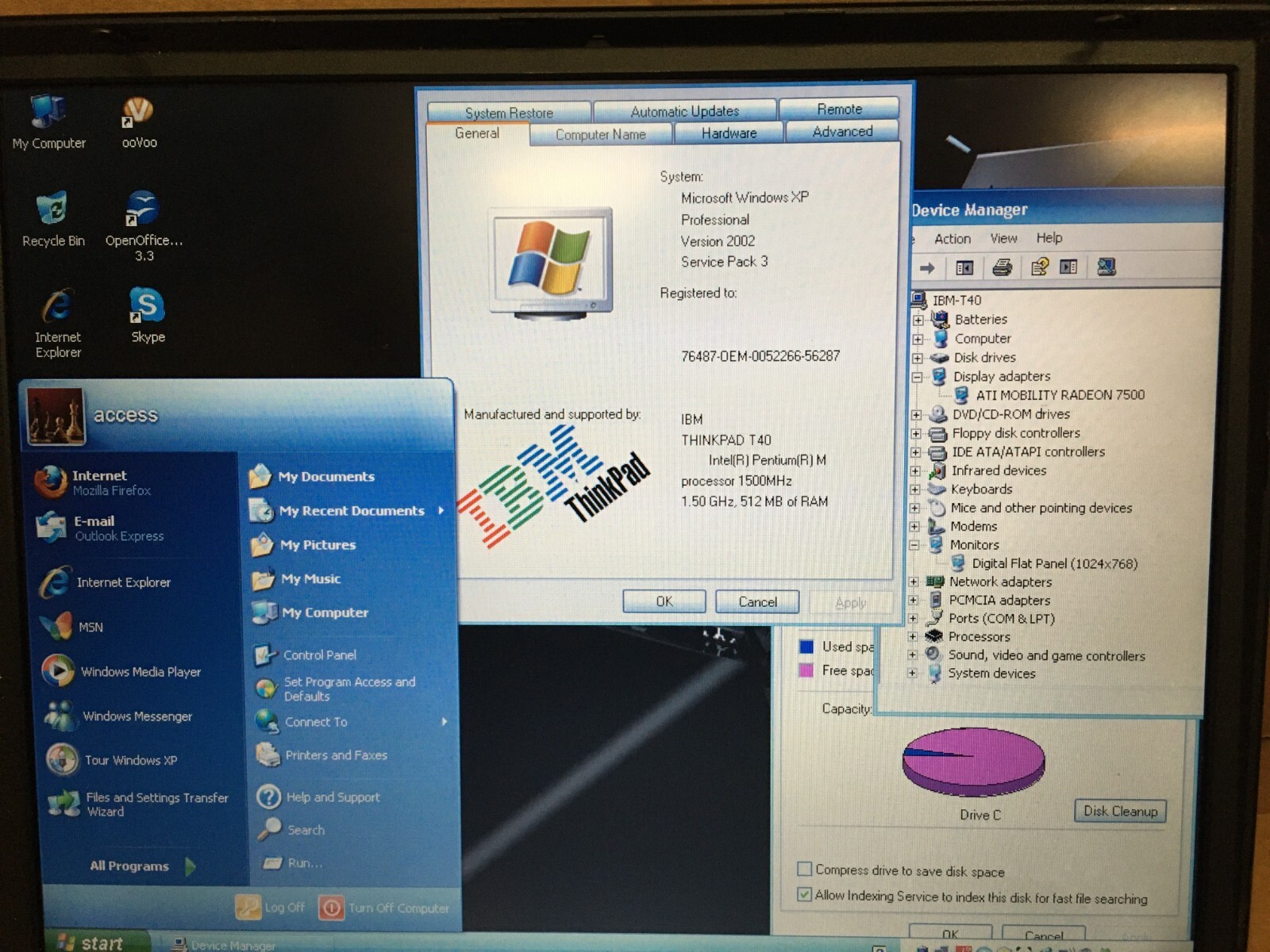
Task: Toggle Compress drive to save disk space
Action: (805, 869)
